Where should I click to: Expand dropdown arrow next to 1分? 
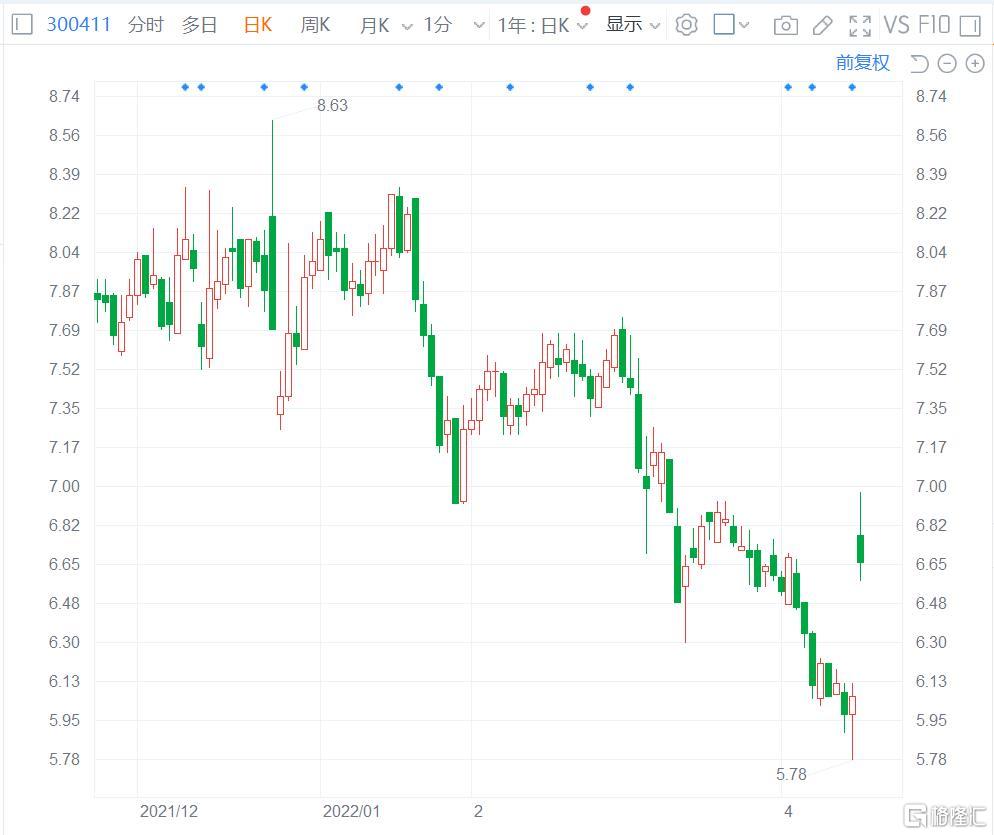pos(479,25)
